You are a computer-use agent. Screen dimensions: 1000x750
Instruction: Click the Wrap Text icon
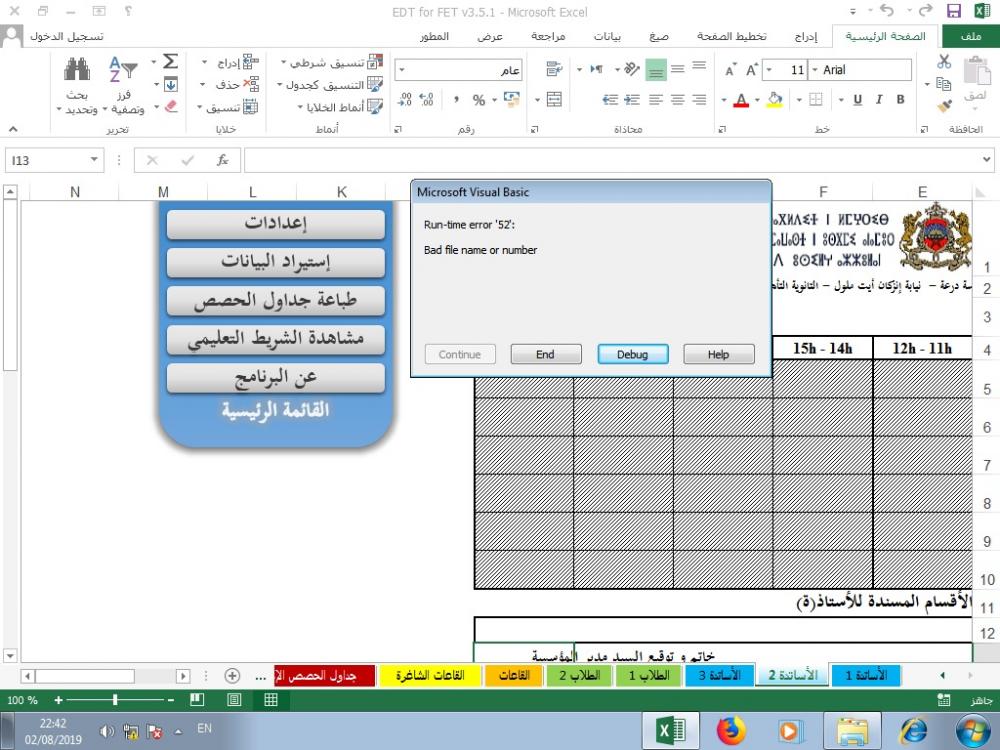click(554, 68)
